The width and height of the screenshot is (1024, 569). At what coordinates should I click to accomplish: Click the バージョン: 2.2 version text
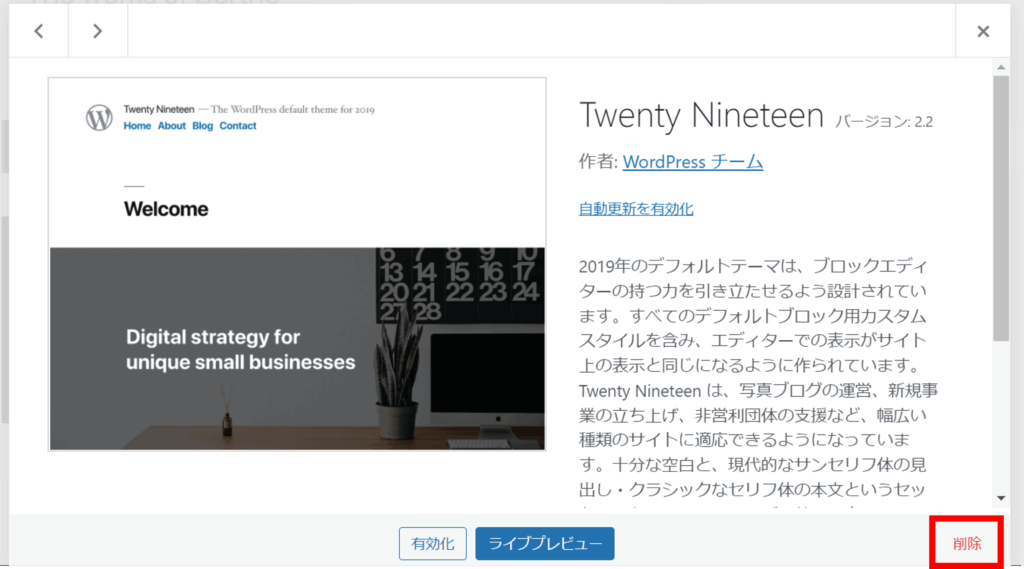884,122
